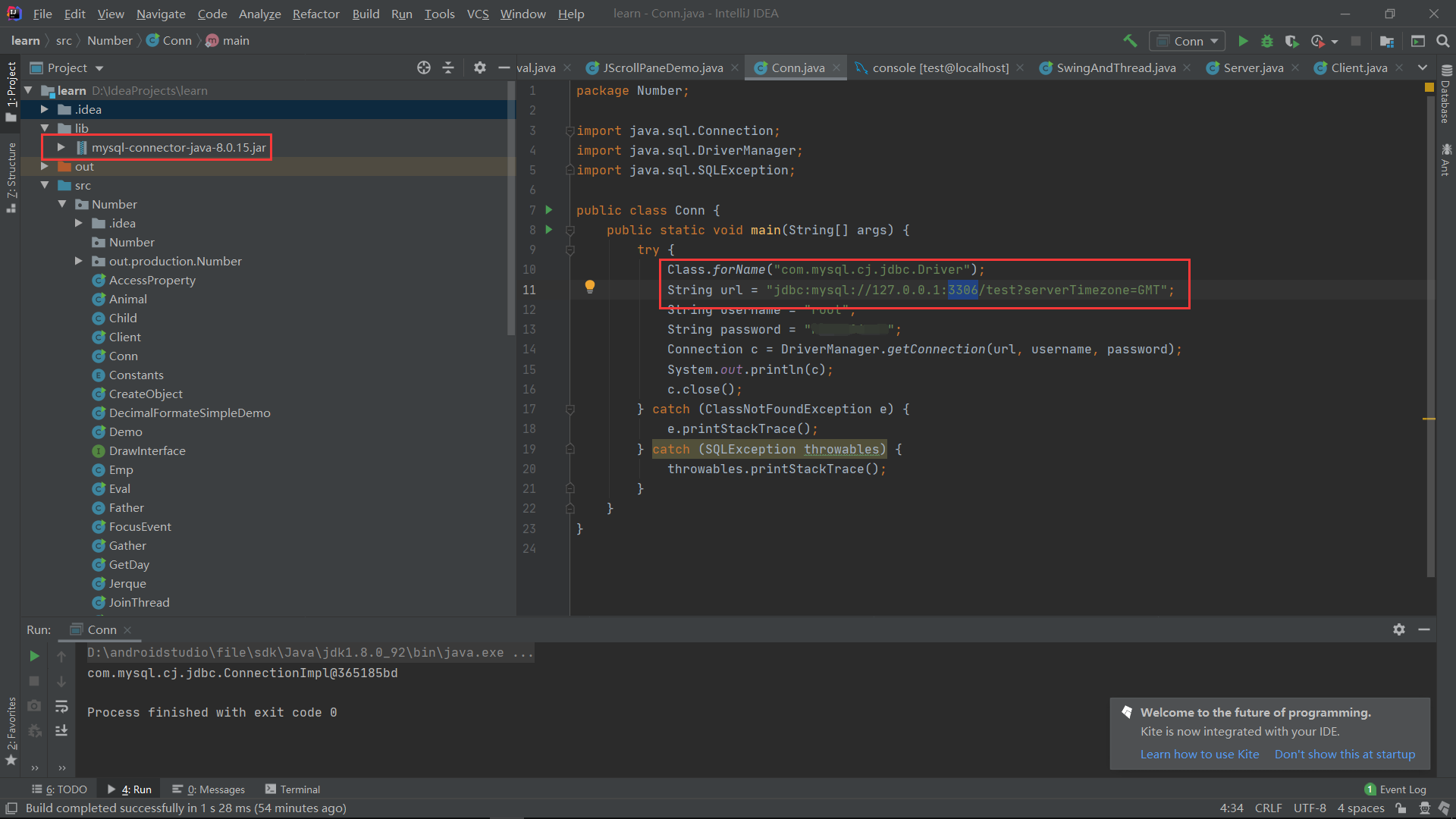This screenshot has width=1456, height=819.
Task: Click Learn how to use Kite link
Action: coord(1200,754)
